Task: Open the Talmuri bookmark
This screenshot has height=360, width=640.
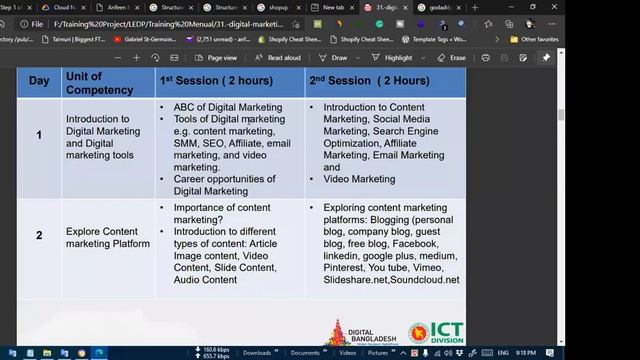Action: (x=73, y=40)
